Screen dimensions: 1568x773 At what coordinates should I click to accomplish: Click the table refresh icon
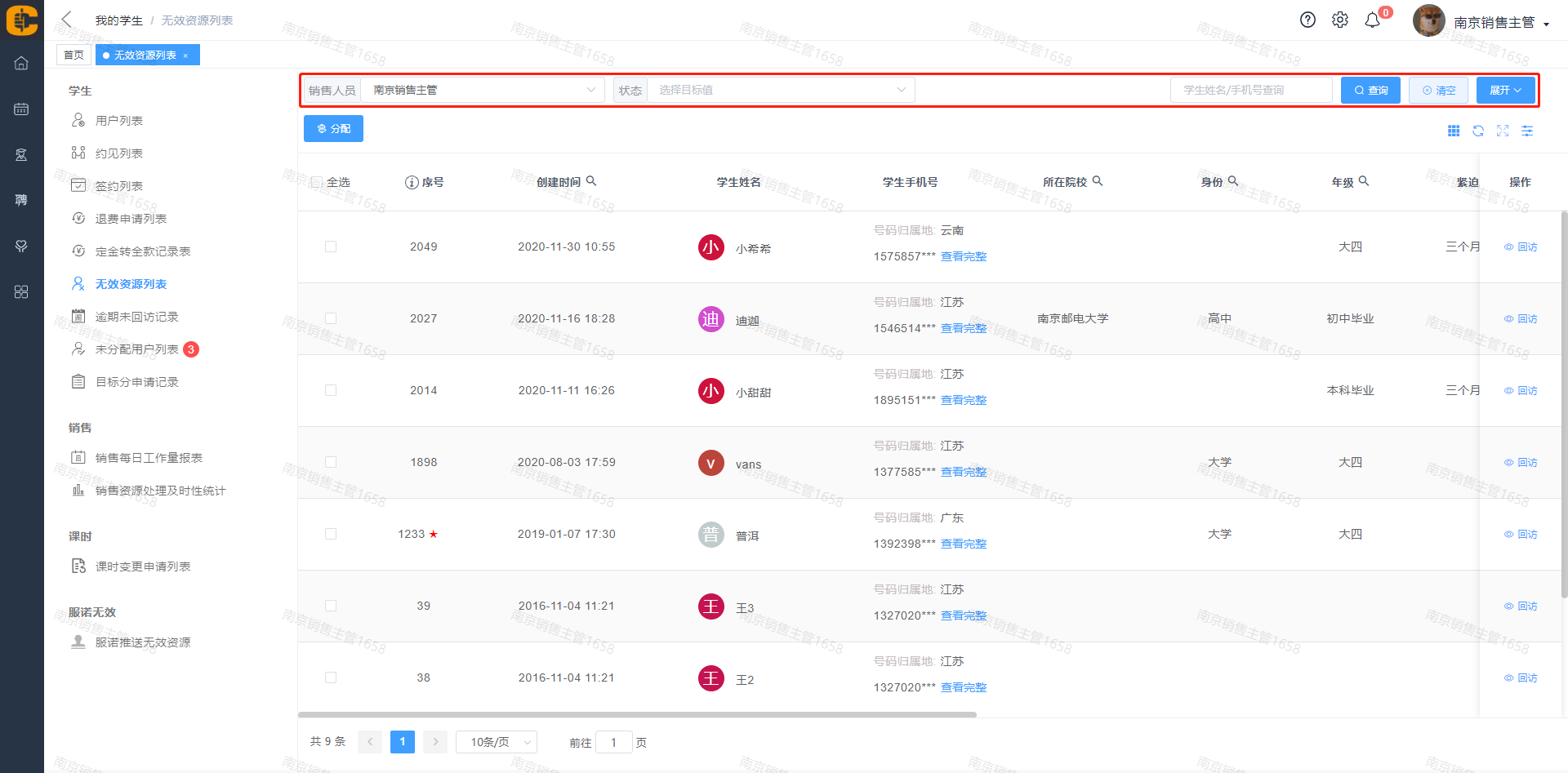pyautogui.click(x=1478, y=131)
